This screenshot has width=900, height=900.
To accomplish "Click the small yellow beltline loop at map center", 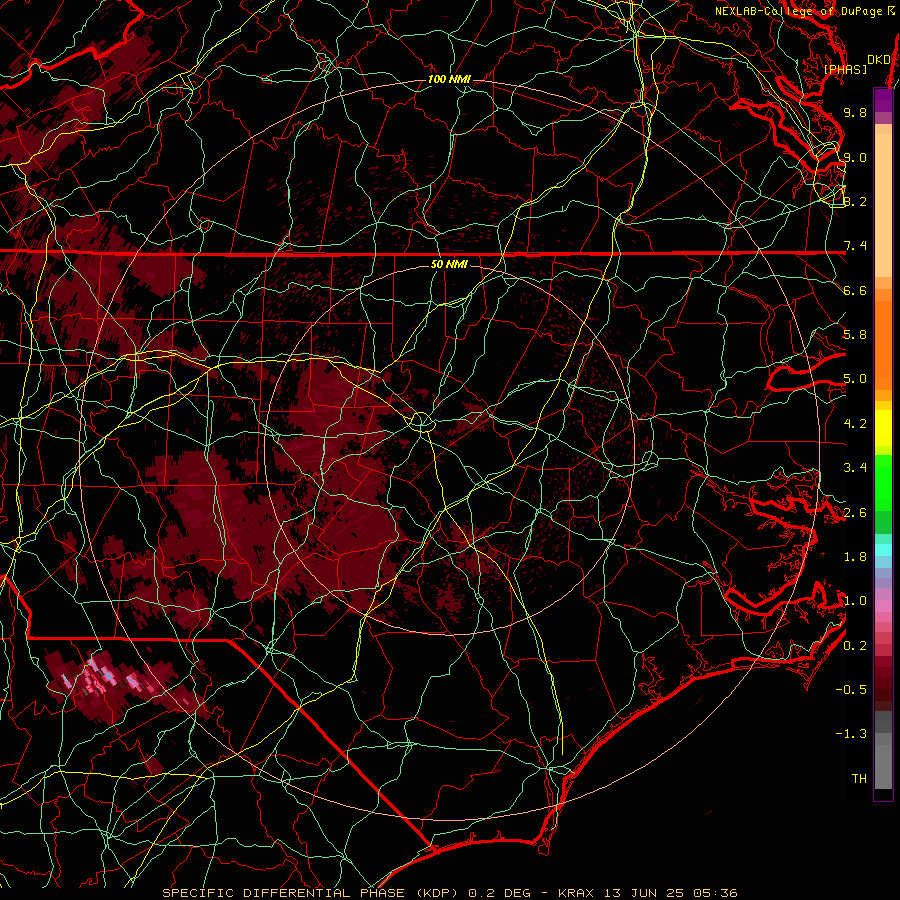I will click(421, 422).
